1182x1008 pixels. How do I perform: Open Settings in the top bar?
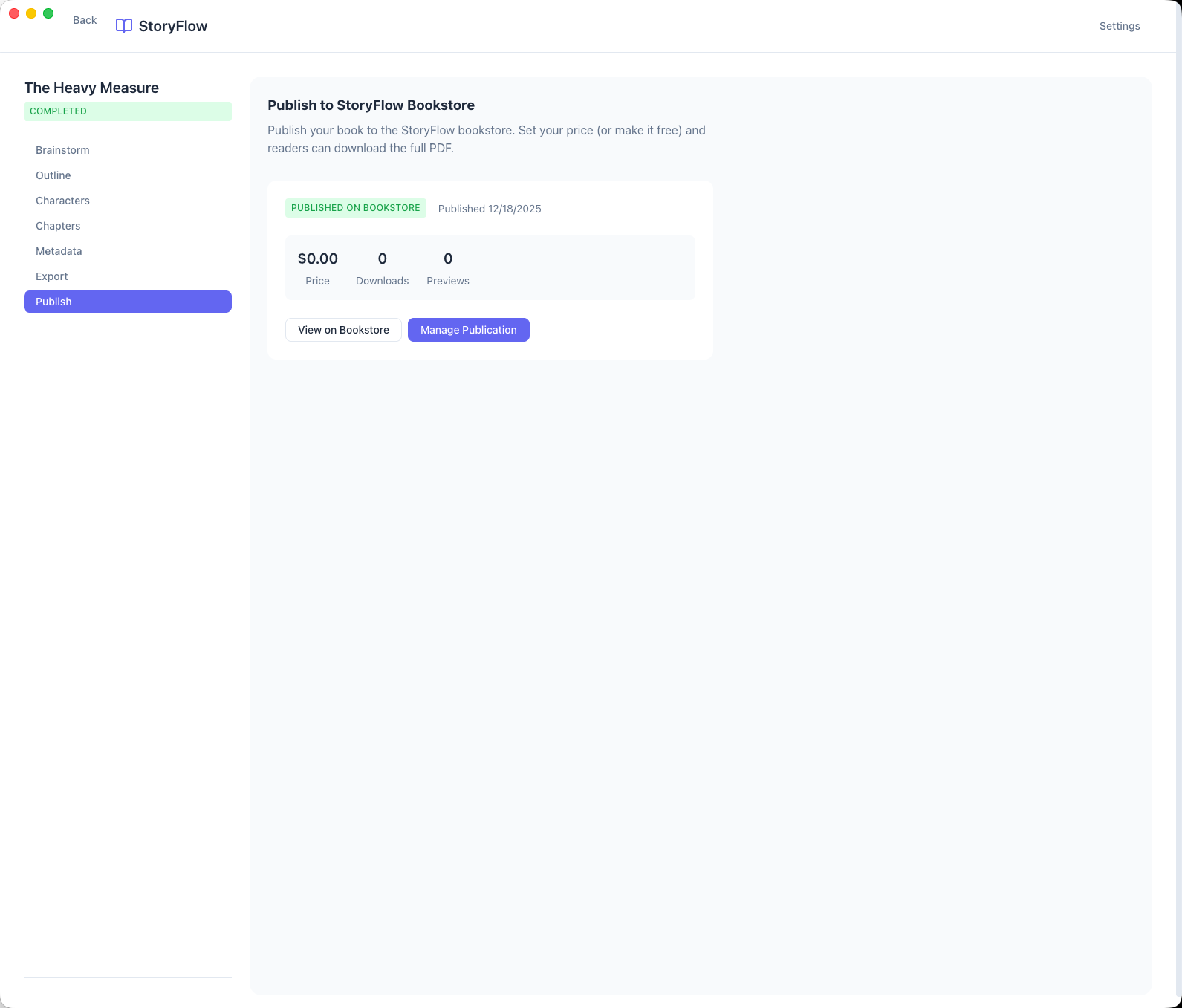[1119, 26]
